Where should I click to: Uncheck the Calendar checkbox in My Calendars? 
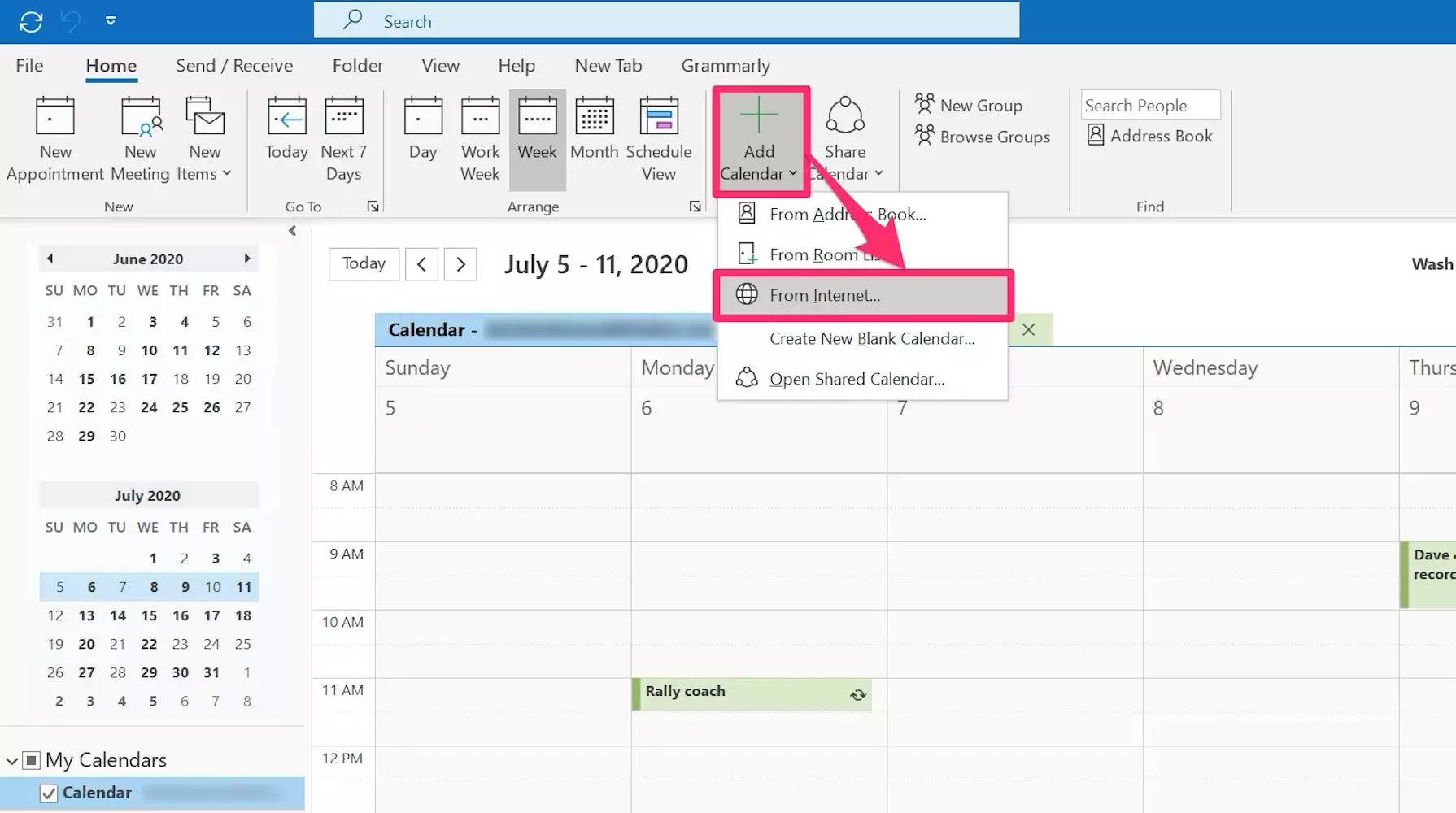[x=49, y=793]
